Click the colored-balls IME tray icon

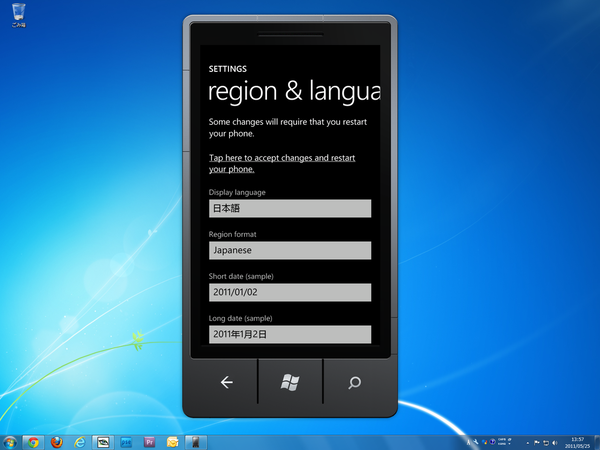[484, 442]
